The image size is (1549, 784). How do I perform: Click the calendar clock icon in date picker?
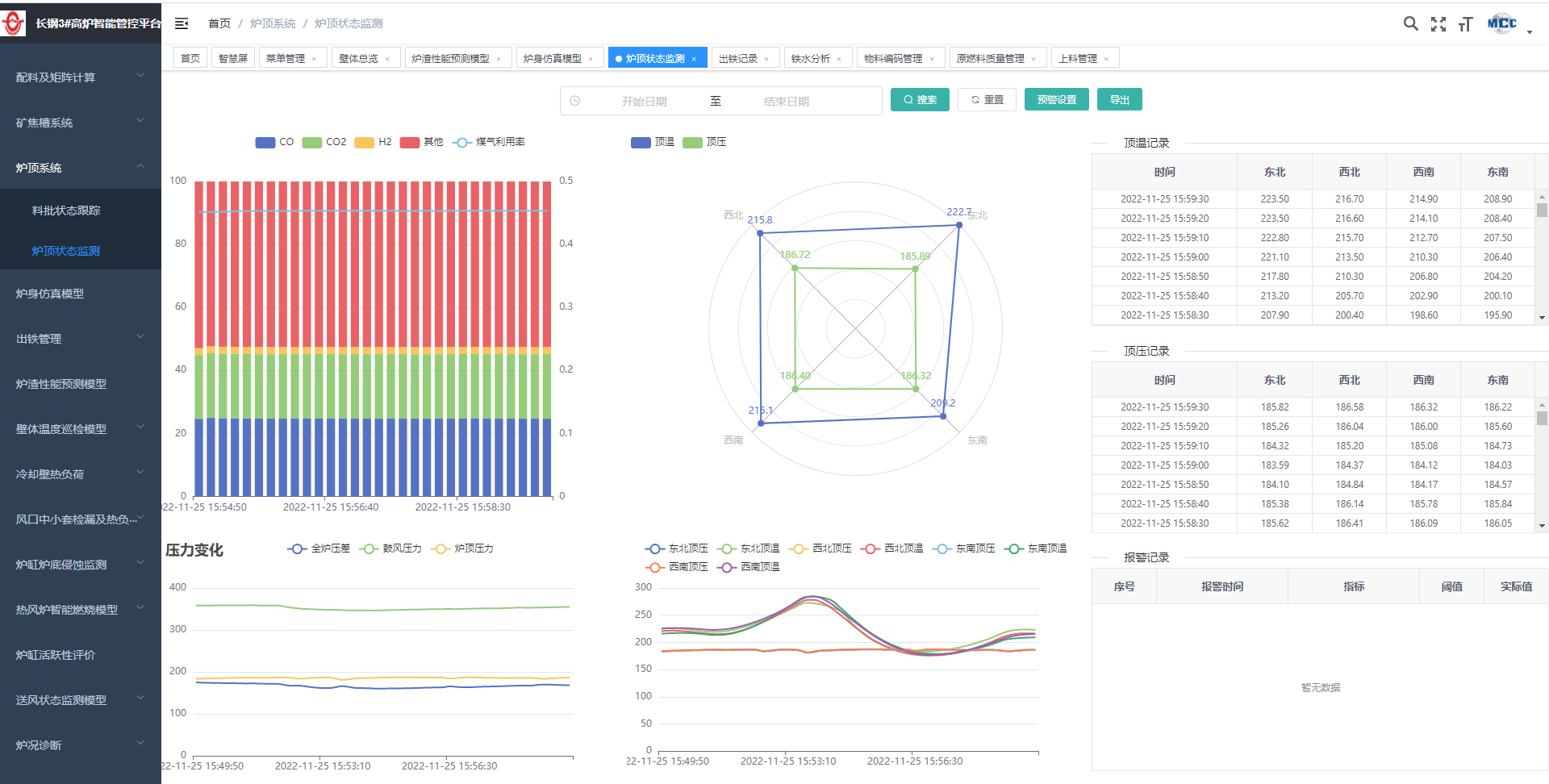point(575,101)
